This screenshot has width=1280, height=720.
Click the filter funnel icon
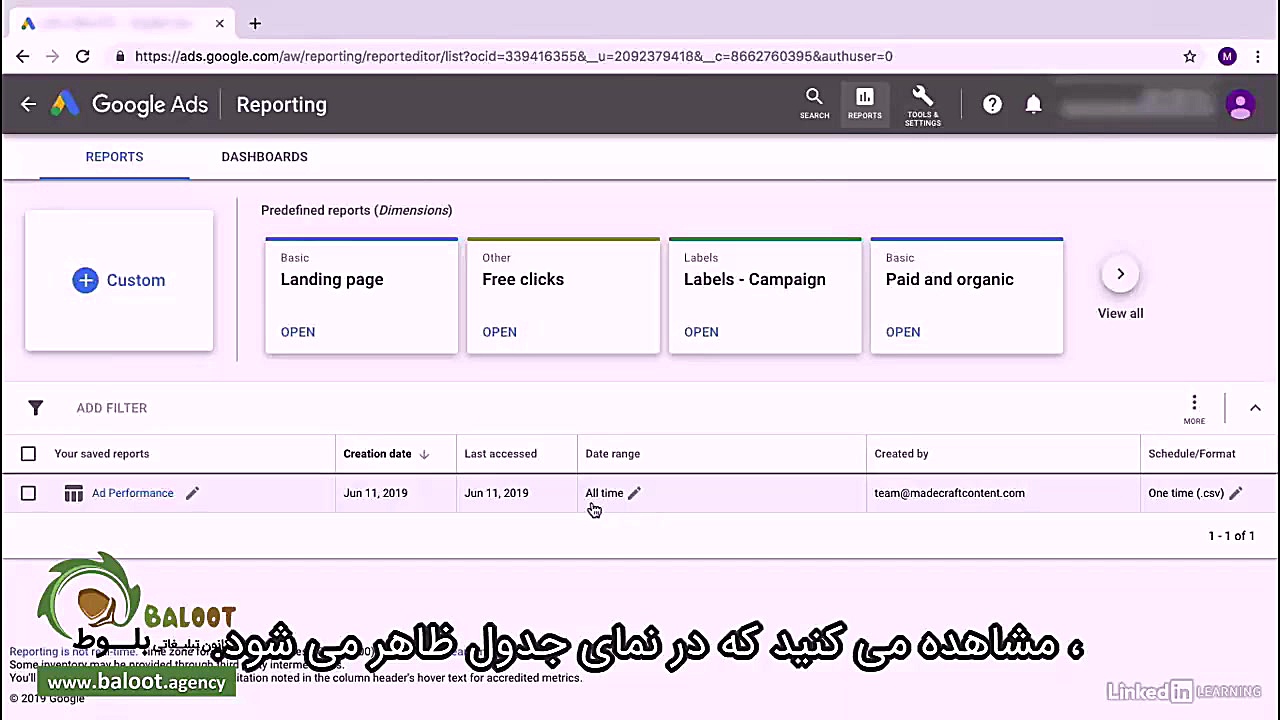tap(36, 408)
